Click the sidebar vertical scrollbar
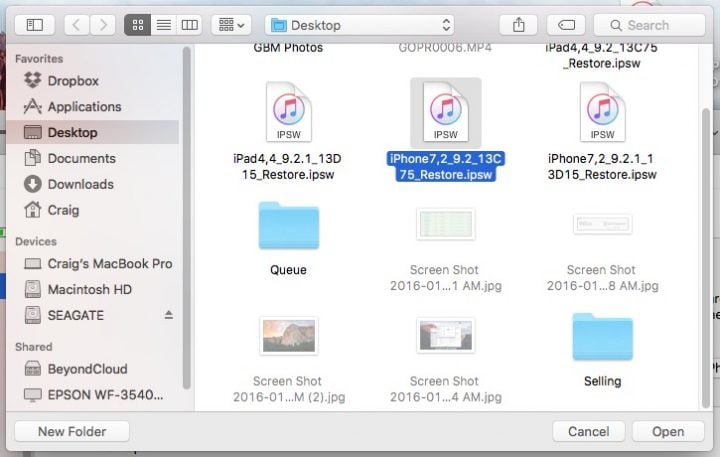Screen dimensions: 720x457 coord(186,218)
